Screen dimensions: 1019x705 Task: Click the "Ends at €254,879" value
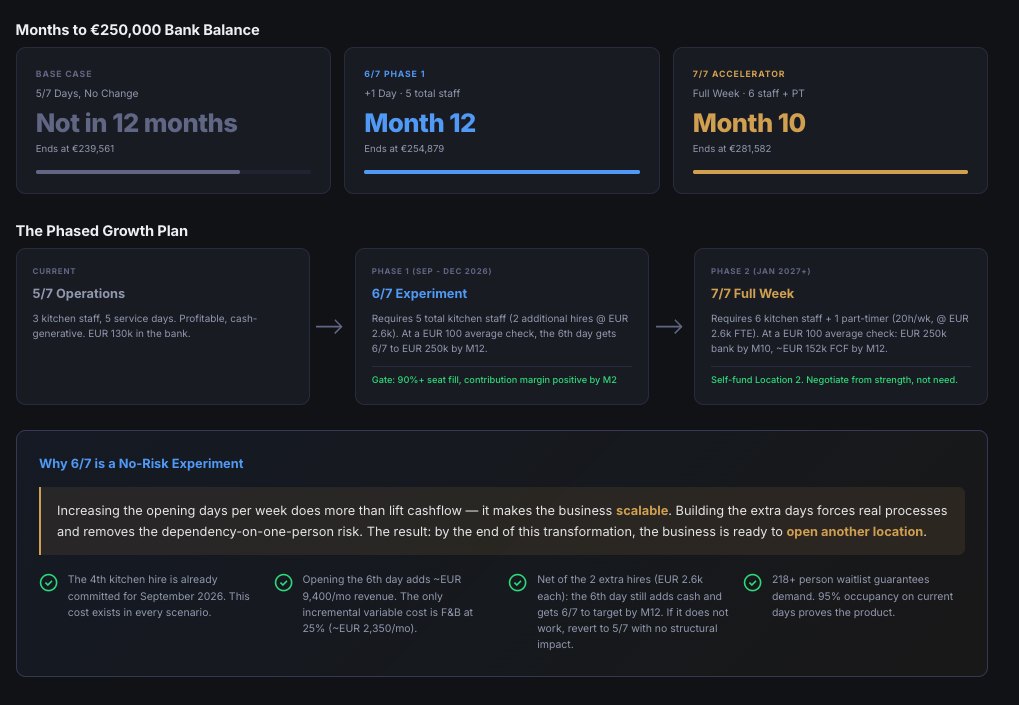(x=404, y=149)
